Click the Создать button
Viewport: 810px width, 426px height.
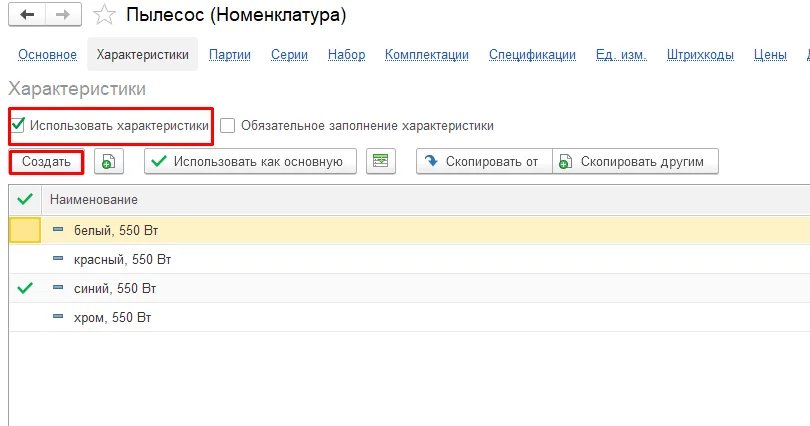pos(46,162)
